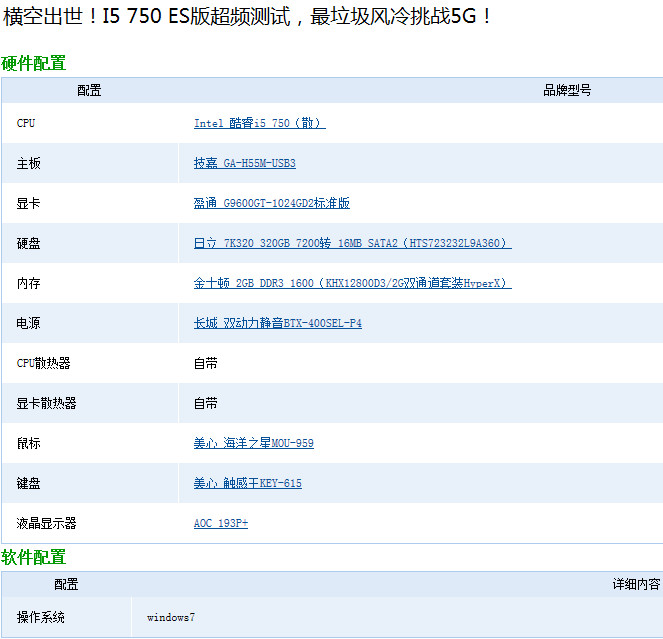Select the 显卡散热器 row label
The width and height of the screenshot is (663, 639).
click(47, 403)
